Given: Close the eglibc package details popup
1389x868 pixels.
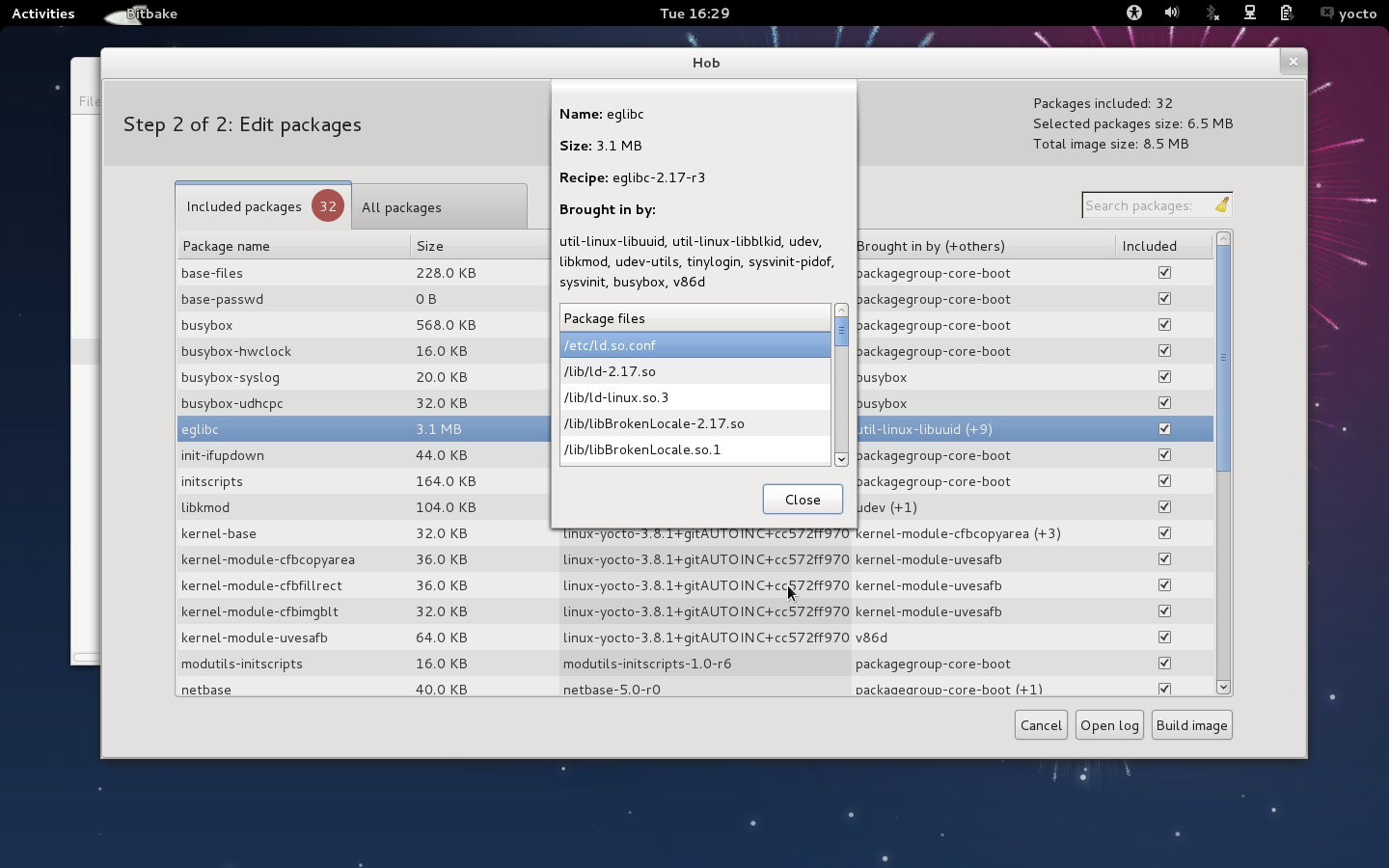Looking at the screenshot, I should tap(802, 500).
